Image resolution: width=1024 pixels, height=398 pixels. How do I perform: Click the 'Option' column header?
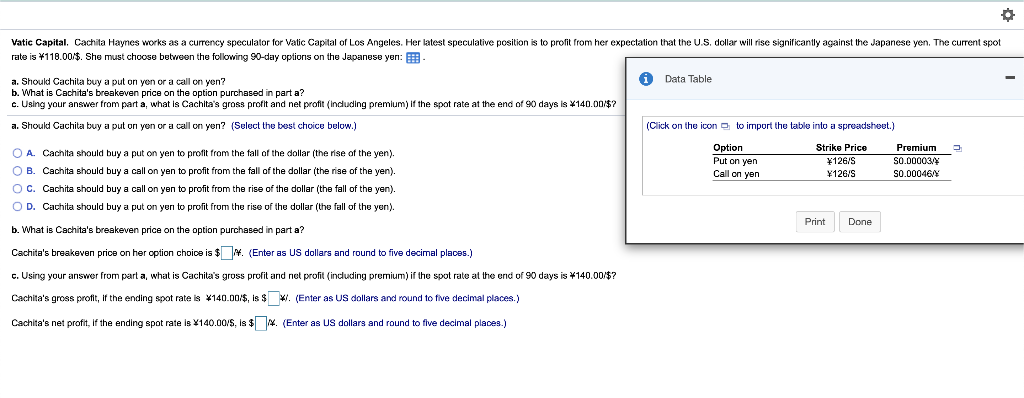[728, 148]
